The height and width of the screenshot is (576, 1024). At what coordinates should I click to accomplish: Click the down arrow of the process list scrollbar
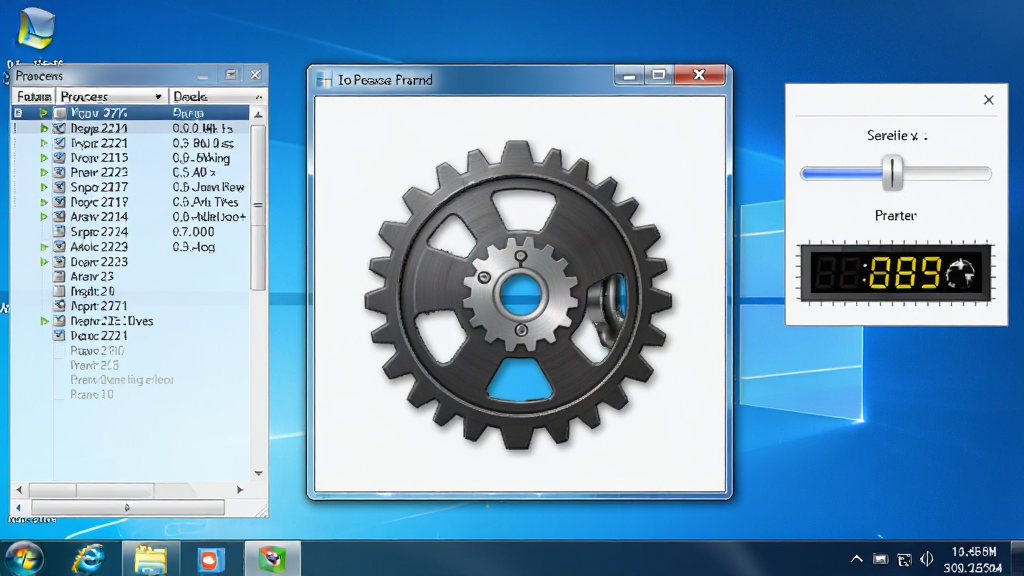[x=259, y=473]
